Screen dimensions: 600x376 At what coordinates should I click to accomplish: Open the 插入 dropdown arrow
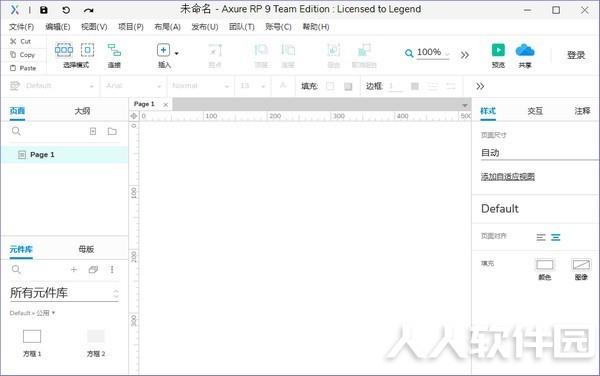tap(176, 53)
